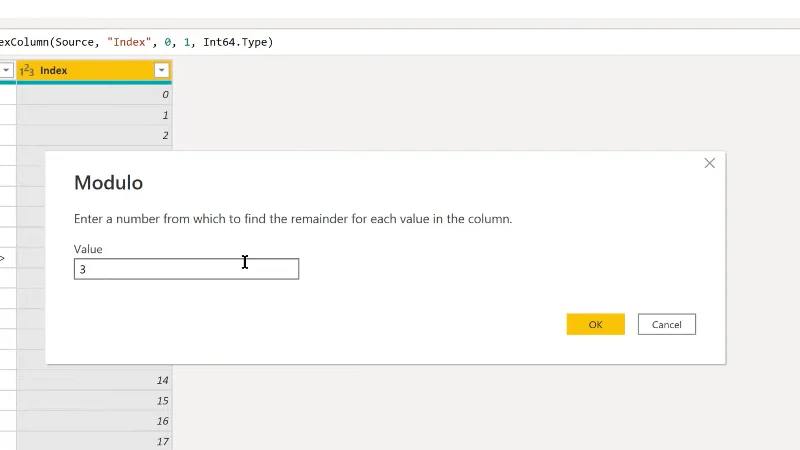Select Index cell with value 15

94,401
